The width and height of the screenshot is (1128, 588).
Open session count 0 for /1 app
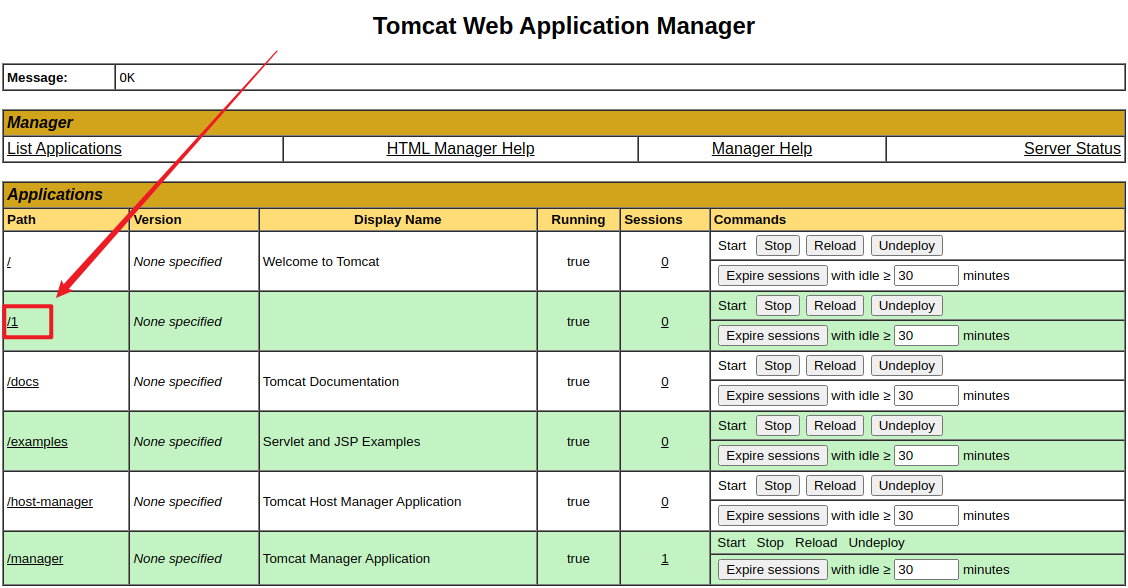[665, 322]
